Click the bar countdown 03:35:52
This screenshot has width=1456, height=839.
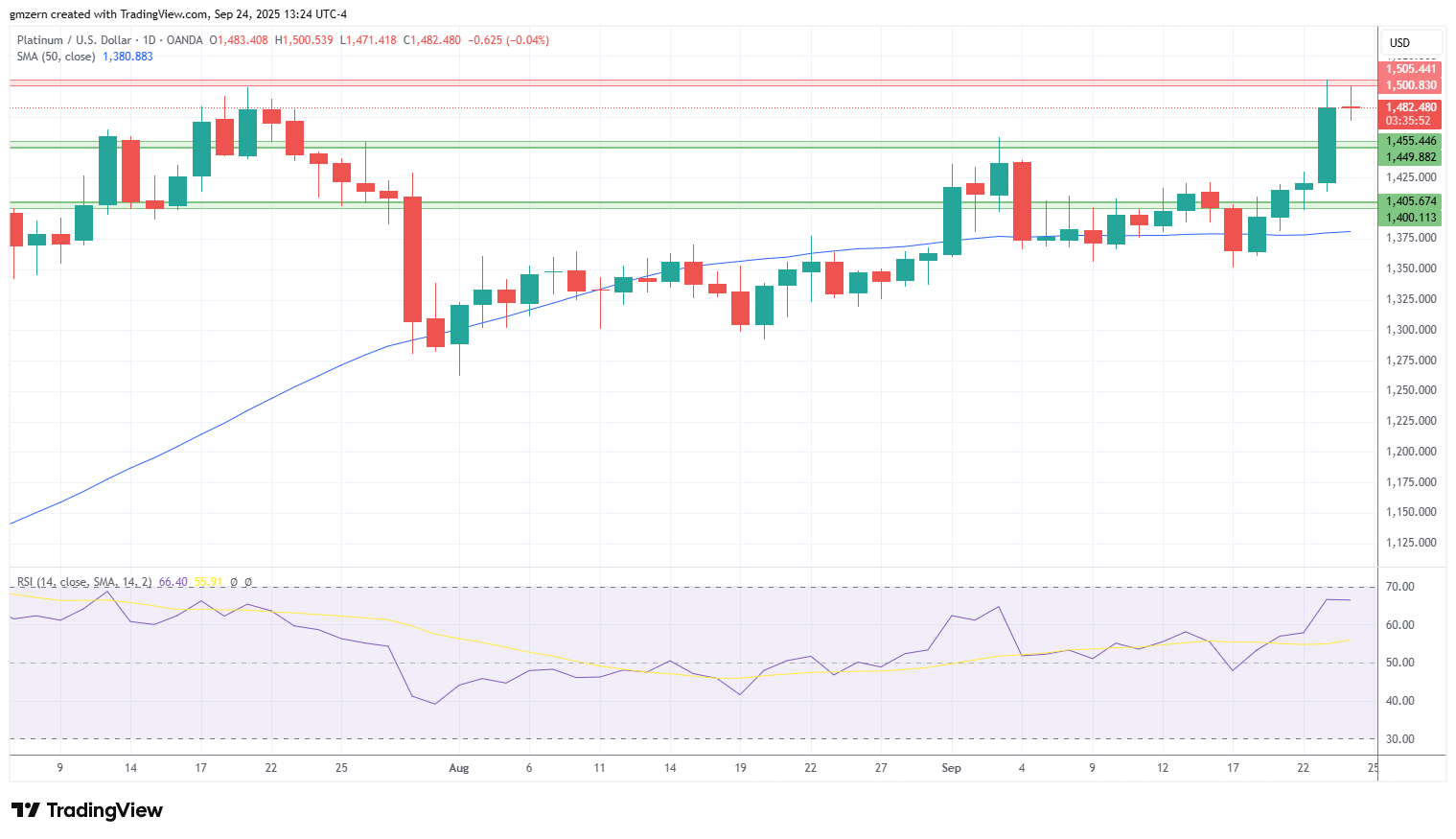click(1408, 121)
